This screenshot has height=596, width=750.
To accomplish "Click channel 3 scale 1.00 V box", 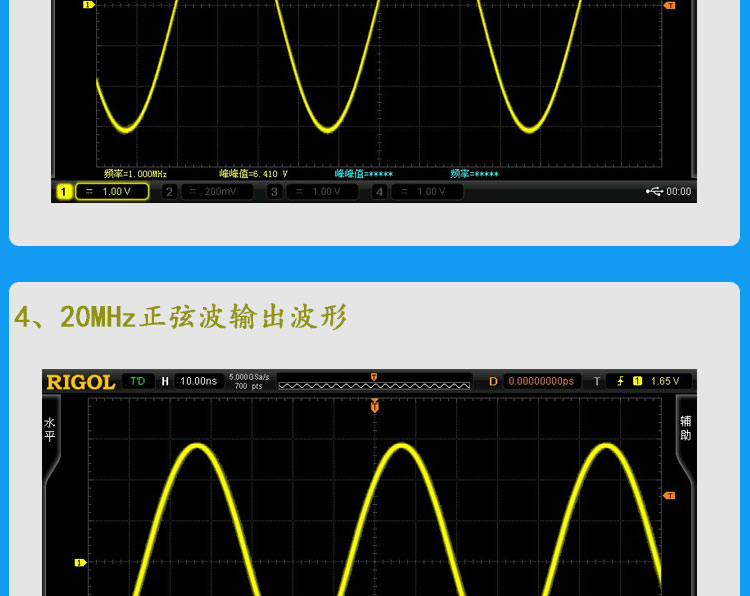I will pos(322,192).
